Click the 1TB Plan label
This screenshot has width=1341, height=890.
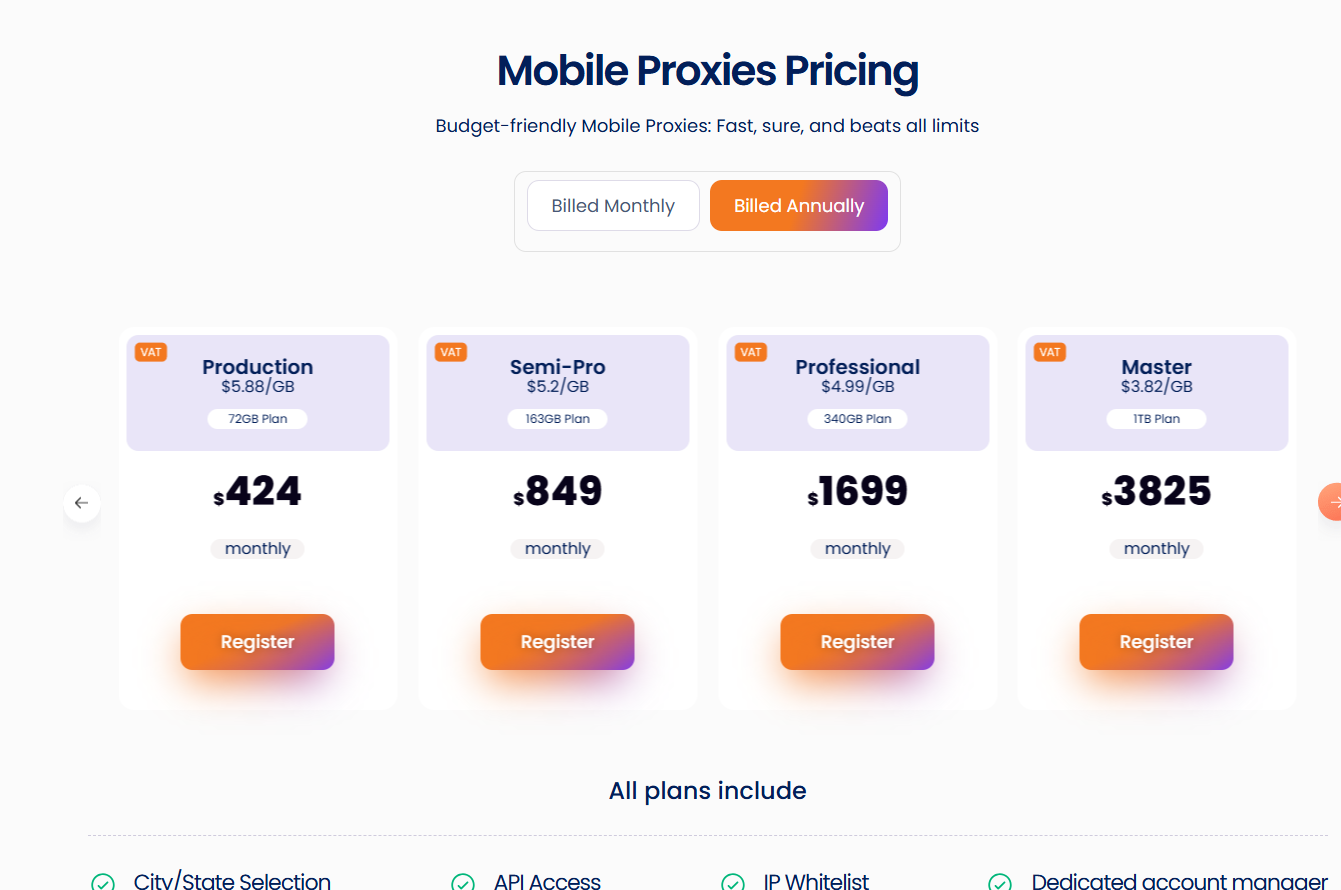point(1156,419)
